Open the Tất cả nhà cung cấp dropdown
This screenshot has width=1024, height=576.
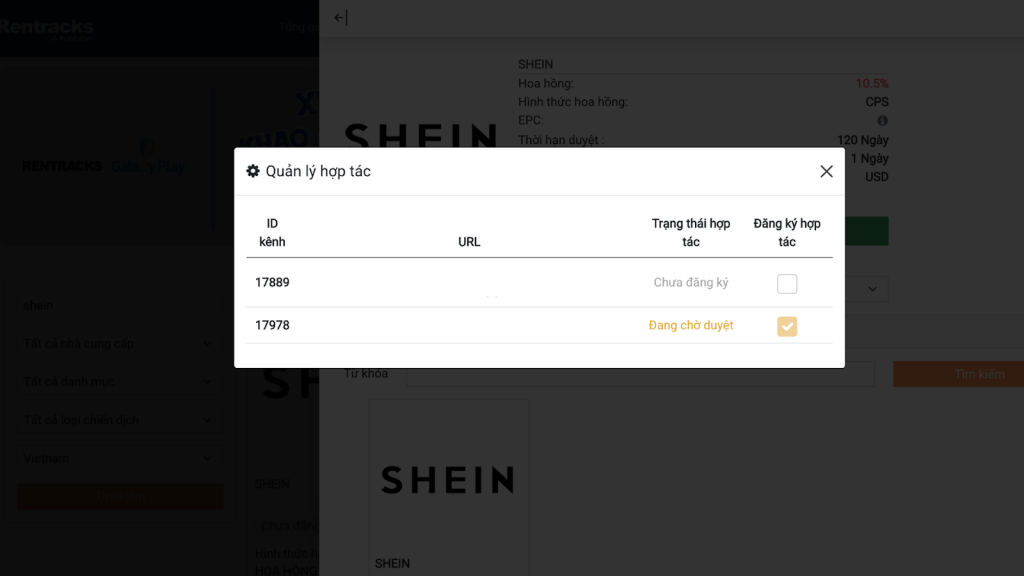click(119, 344)
